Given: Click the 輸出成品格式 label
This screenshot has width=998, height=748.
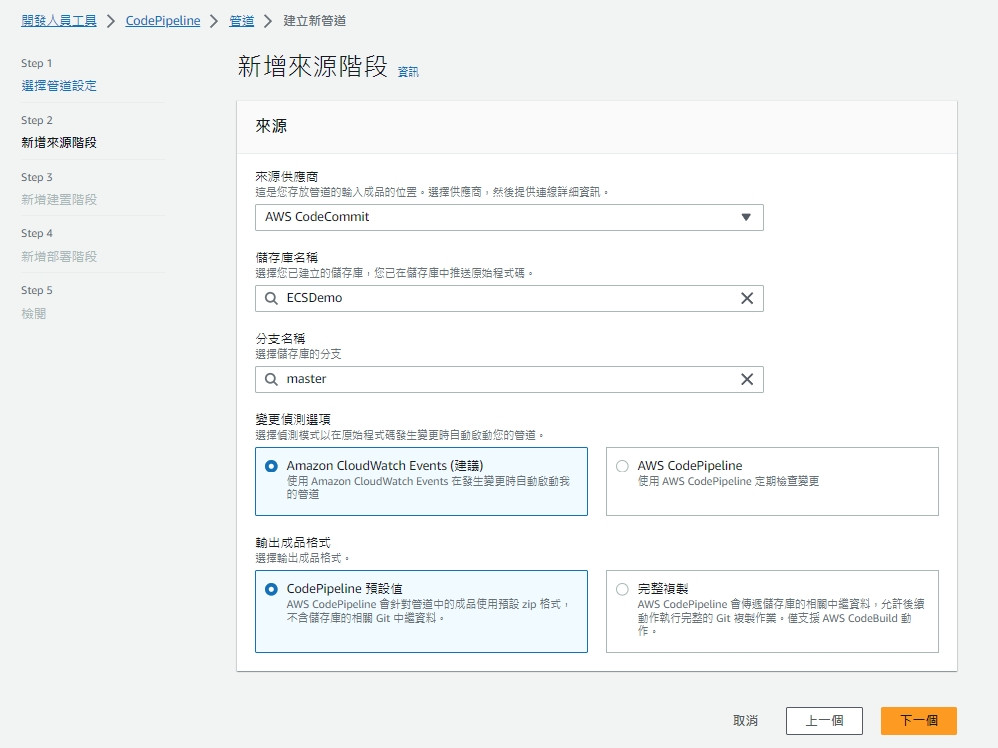Looking at the screenshot, I should point(293,543).
